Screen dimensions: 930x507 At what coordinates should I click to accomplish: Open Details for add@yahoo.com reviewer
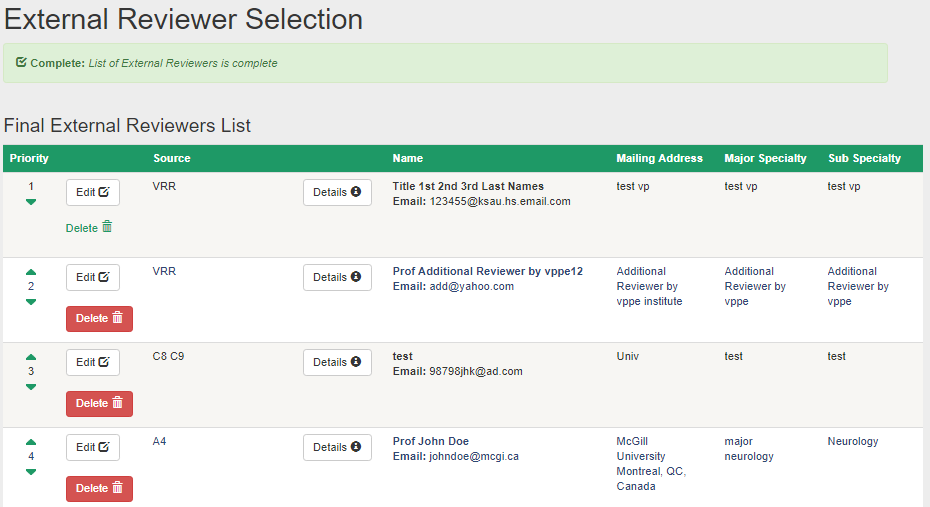point(337,277)
